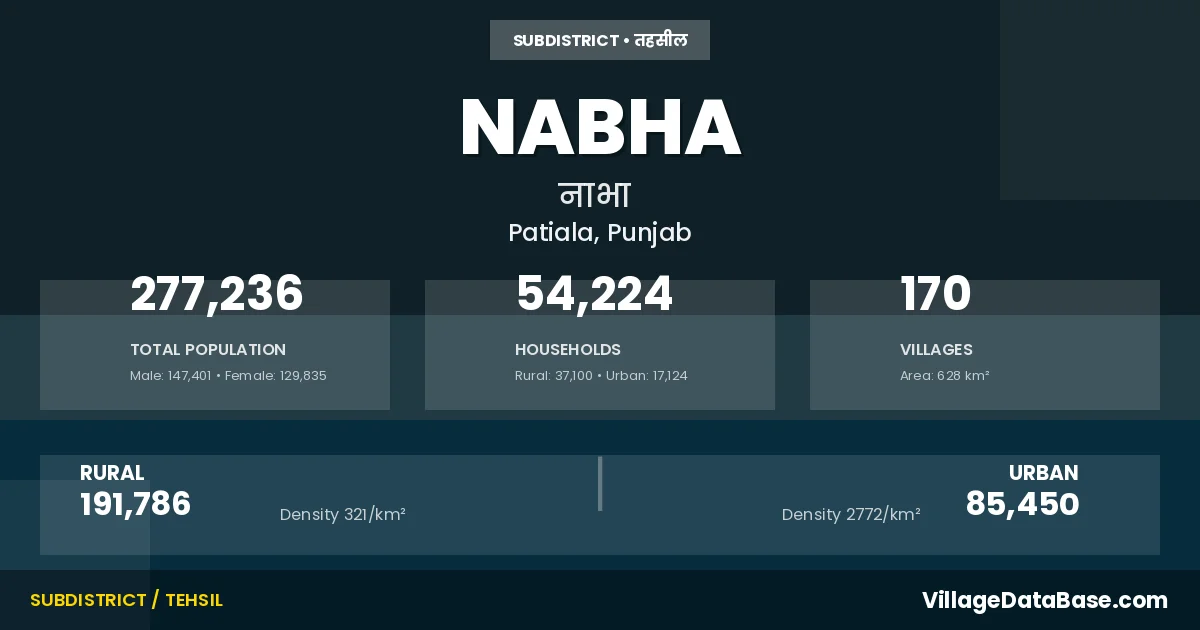Image resolution: width=1200 pixels, height=630 pixels.
Task: Click the Patiala, Punjab location text
Action: point(600,233)
